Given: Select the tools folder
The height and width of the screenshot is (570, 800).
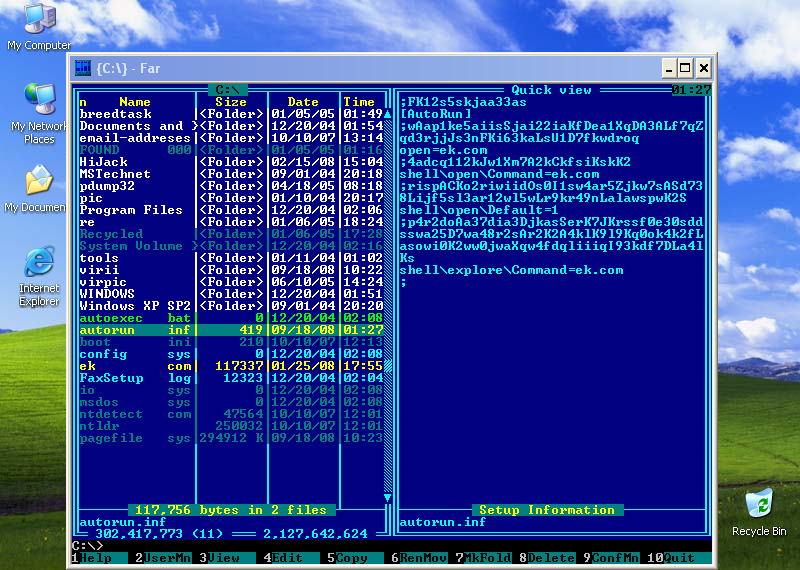Looking at the screenshot, I should [x=231, y=258].
